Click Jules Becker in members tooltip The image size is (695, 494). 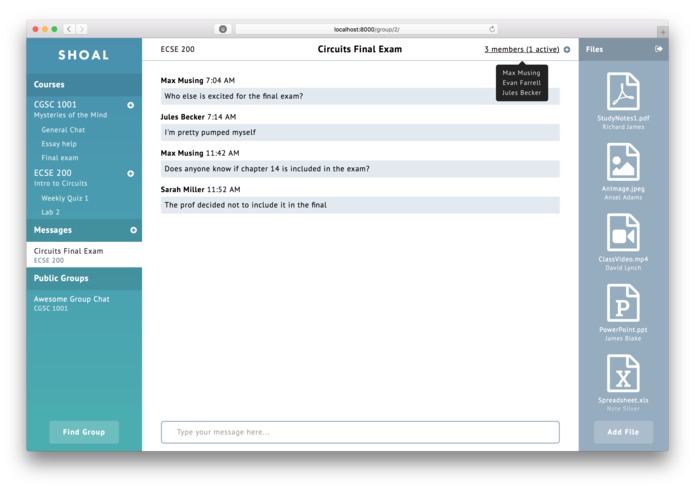(521, 93)
